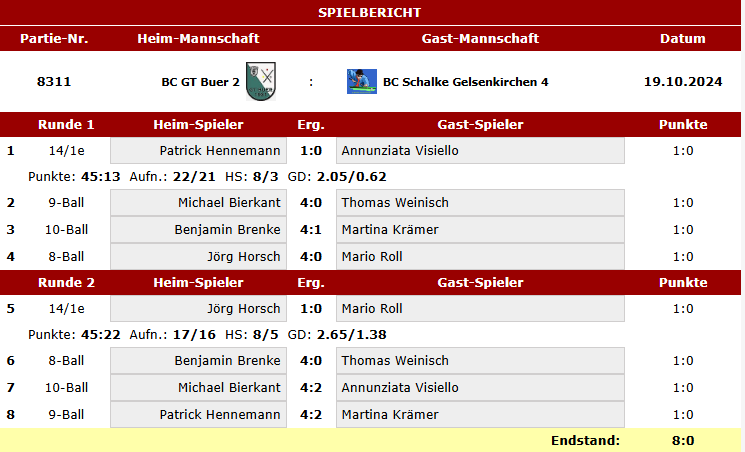This screenshot has width=745, height=452.
Task: Click the Runde 2 header label
Action: 66,282
